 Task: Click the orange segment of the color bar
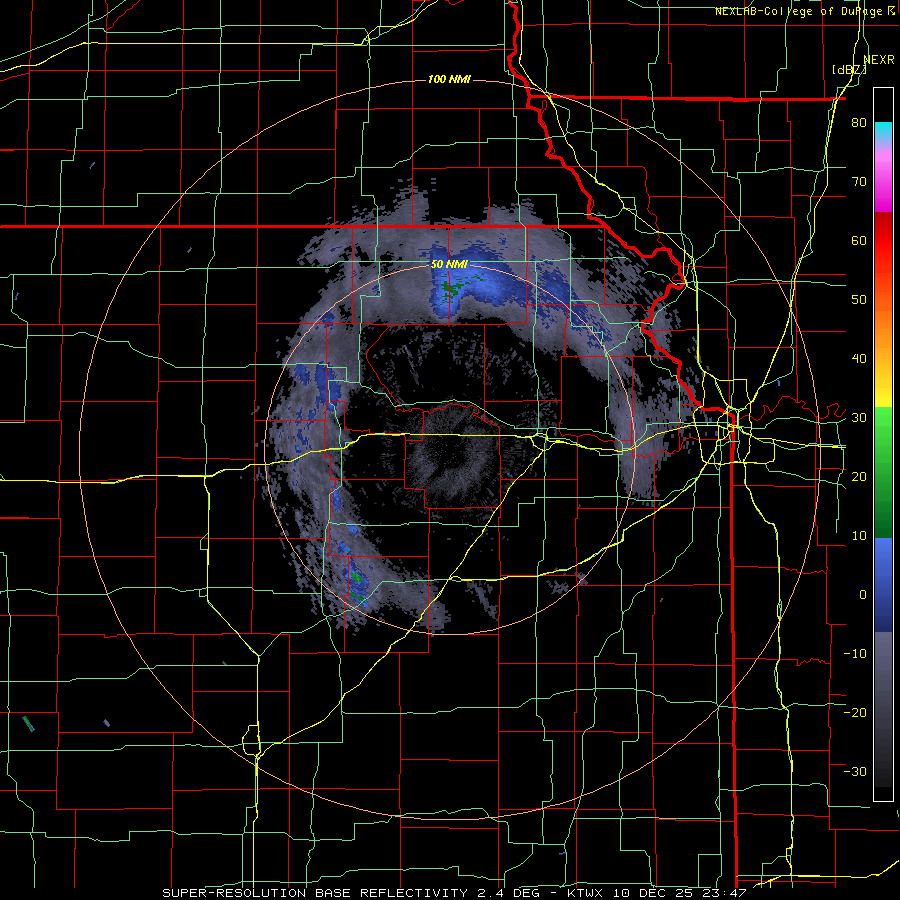point(883,333)
